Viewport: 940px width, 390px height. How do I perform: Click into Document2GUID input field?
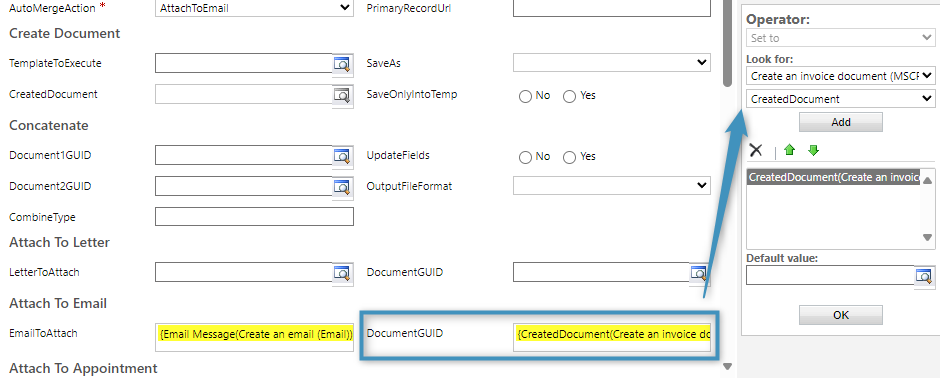pyautogui.click(x=243, y=186)
